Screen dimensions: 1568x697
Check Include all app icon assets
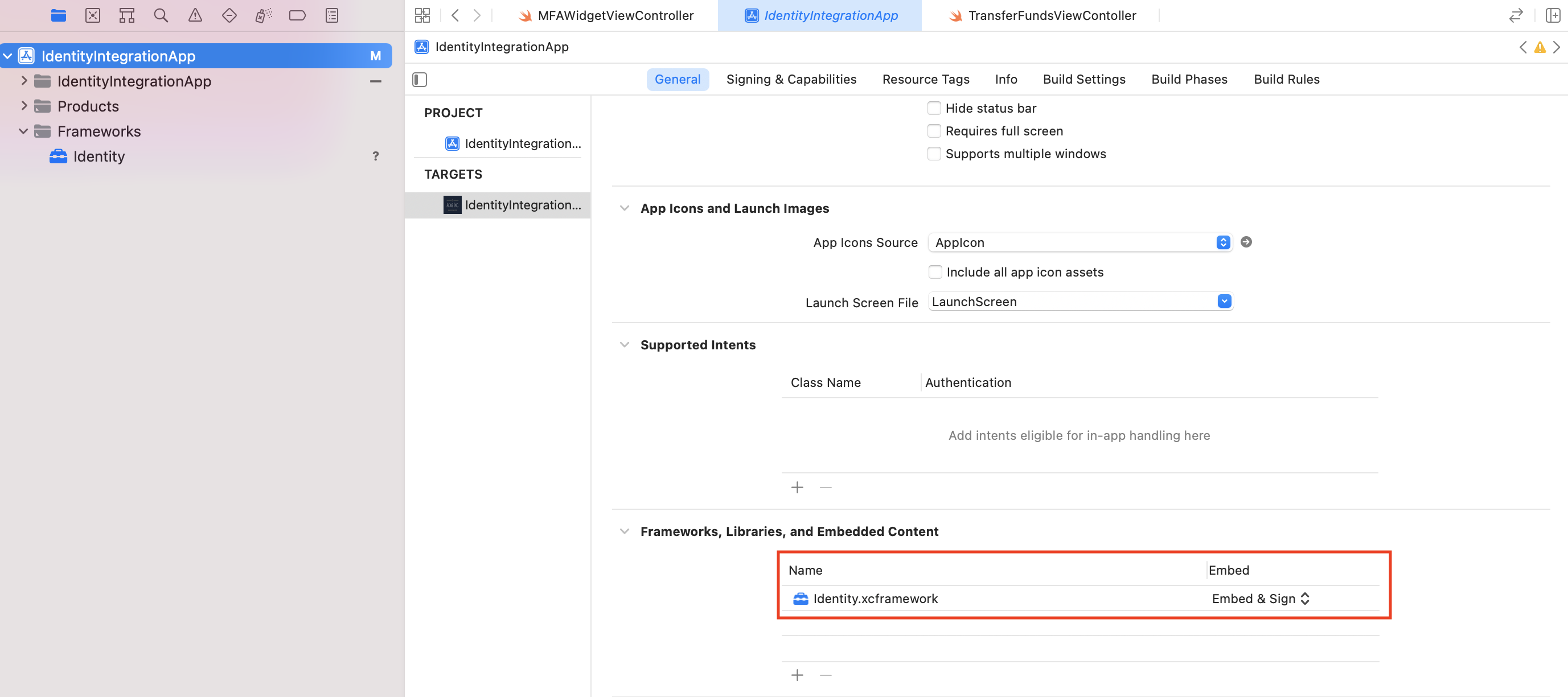(x=935, y=272)
